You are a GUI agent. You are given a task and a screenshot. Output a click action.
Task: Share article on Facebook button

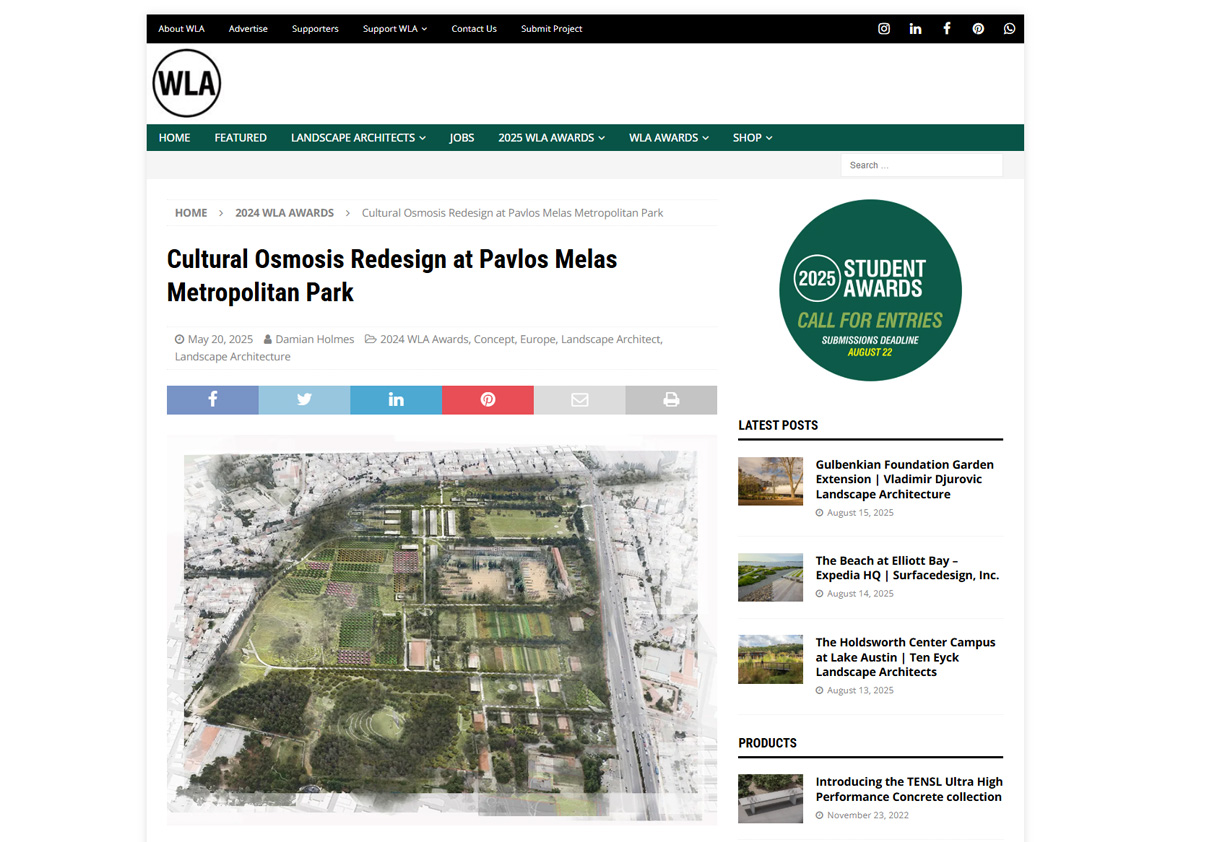213,400
